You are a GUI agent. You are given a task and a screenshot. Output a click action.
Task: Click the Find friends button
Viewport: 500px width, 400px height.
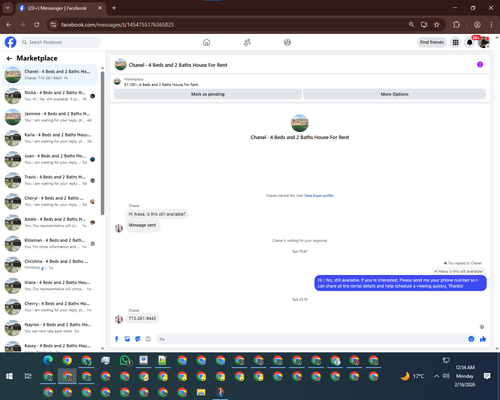[432, 42]
